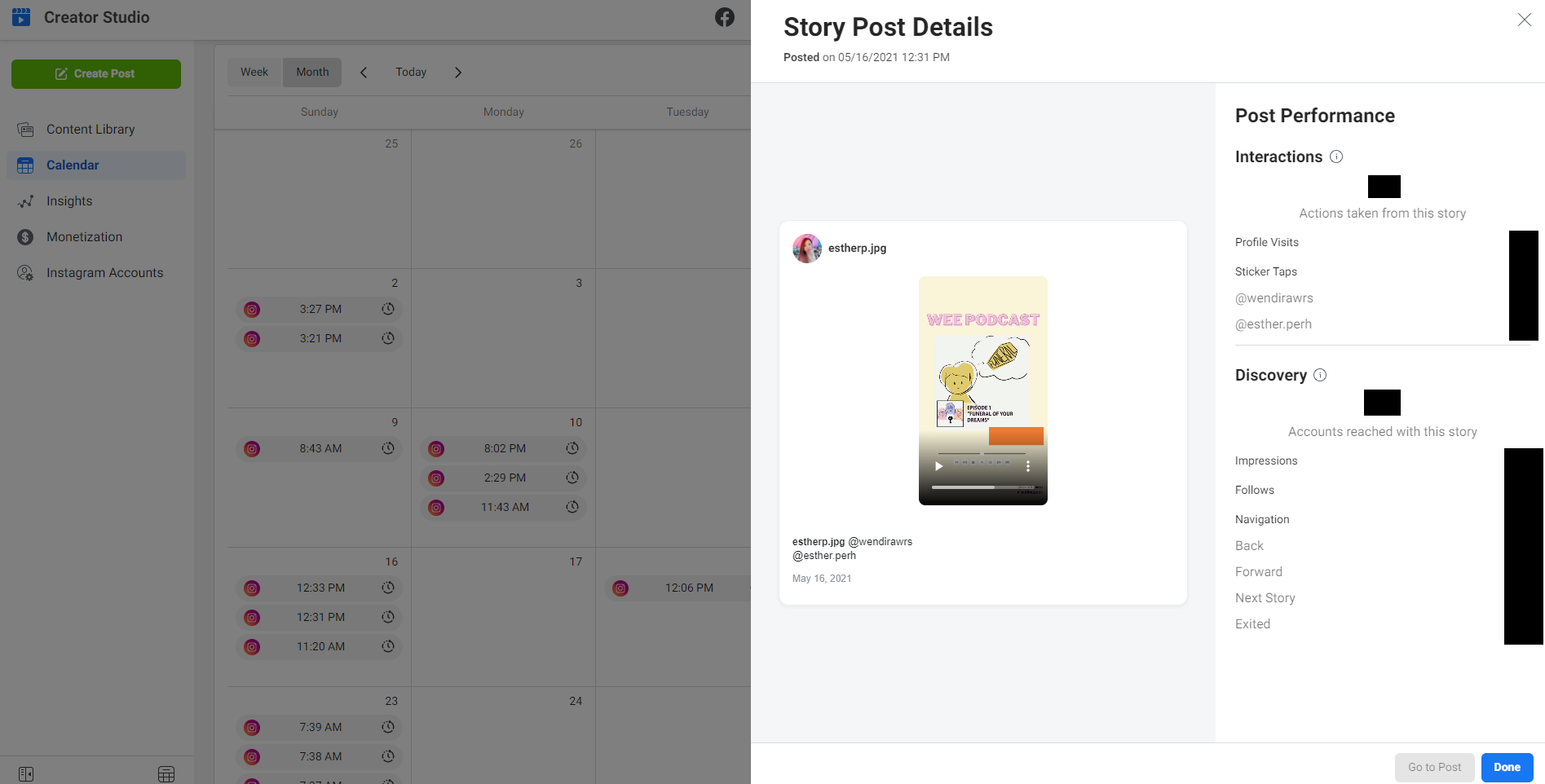
Task: Open the 3:27 PM scheduled post
Action: (320, 310)
